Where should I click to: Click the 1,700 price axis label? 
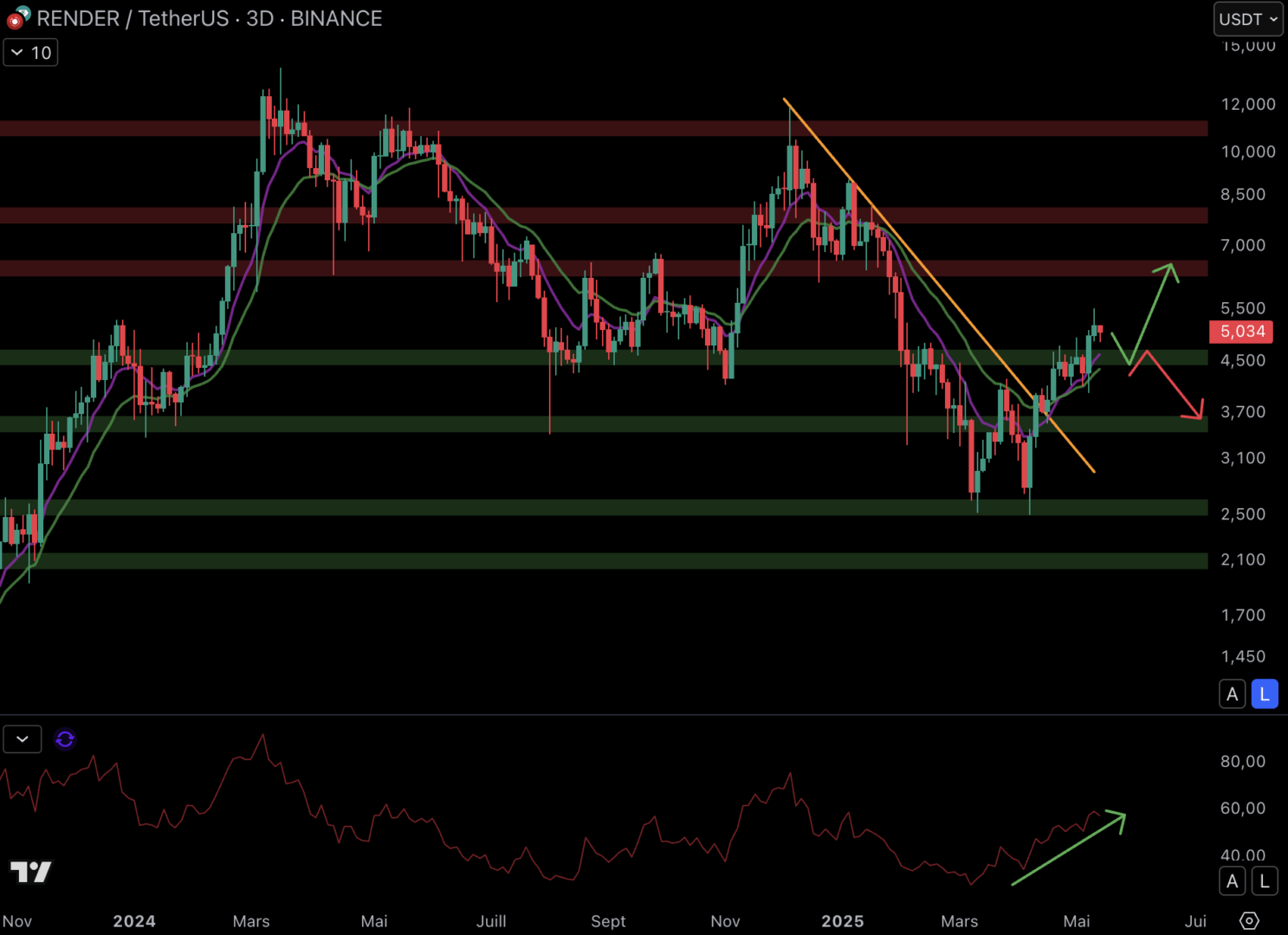[1243, 616]
